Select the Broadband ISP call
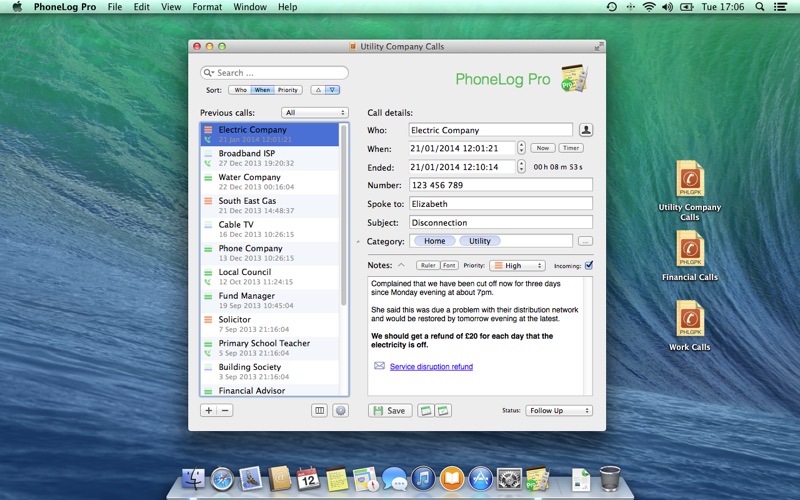This screenshot has height=500, width=800. point(270,158)
